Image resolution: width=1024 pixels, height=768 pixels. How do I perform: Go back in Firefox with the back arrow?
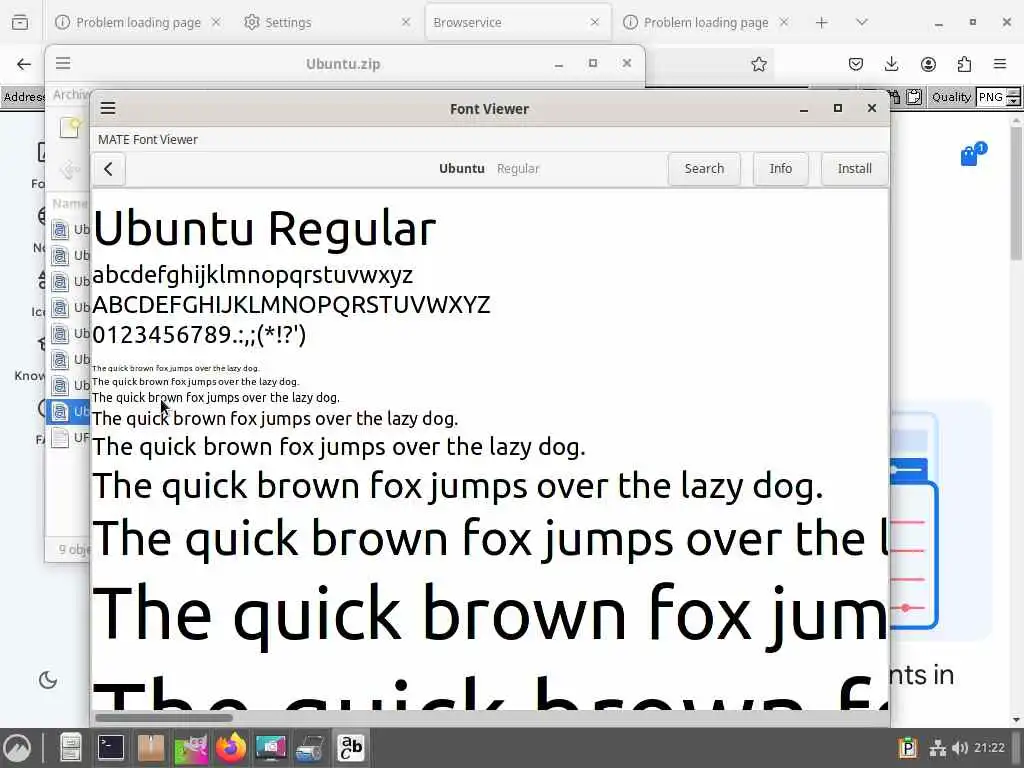tap(24, 64)
